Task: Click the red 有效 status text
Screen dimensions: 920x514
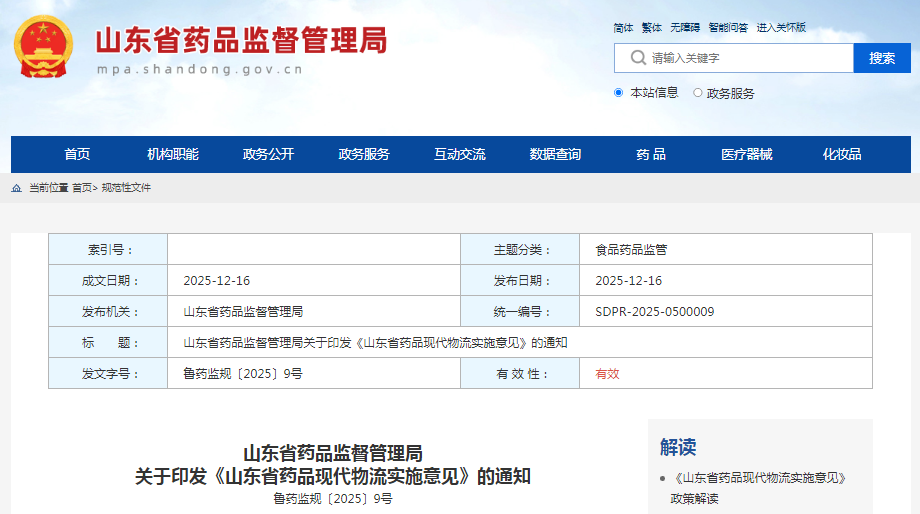Action: point(607,374)
